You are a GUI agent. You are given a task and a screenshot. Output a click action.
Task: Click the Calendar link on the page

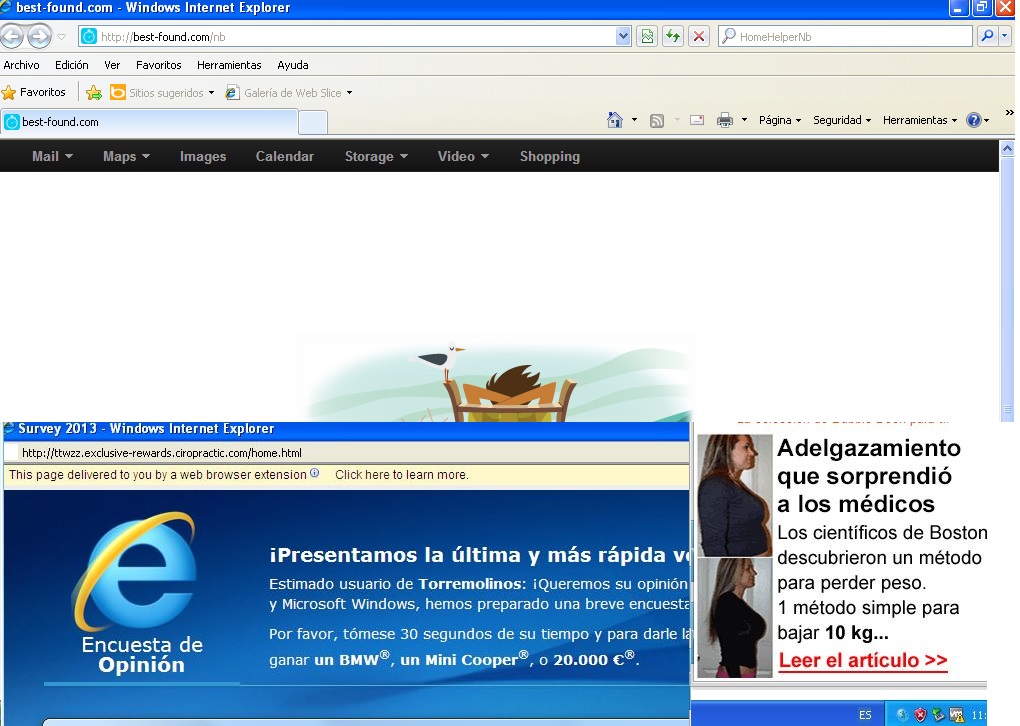pos(284,156)
